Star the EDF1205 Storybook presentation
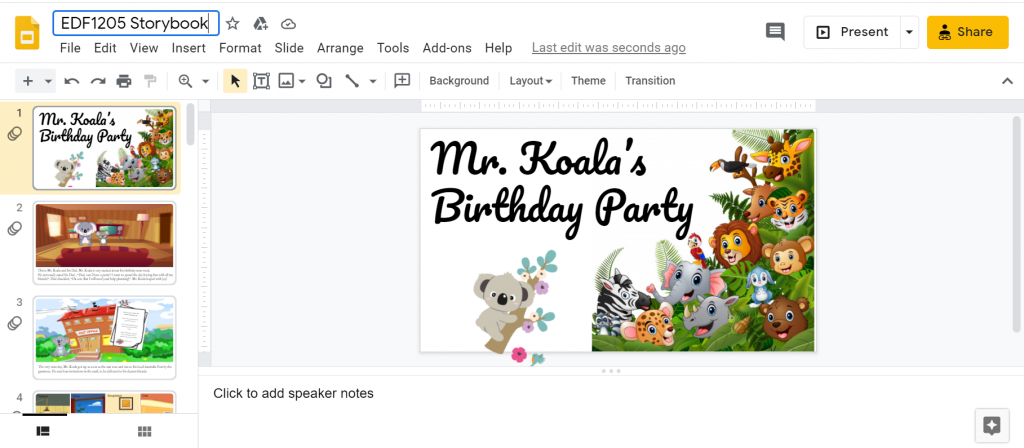 232,24
